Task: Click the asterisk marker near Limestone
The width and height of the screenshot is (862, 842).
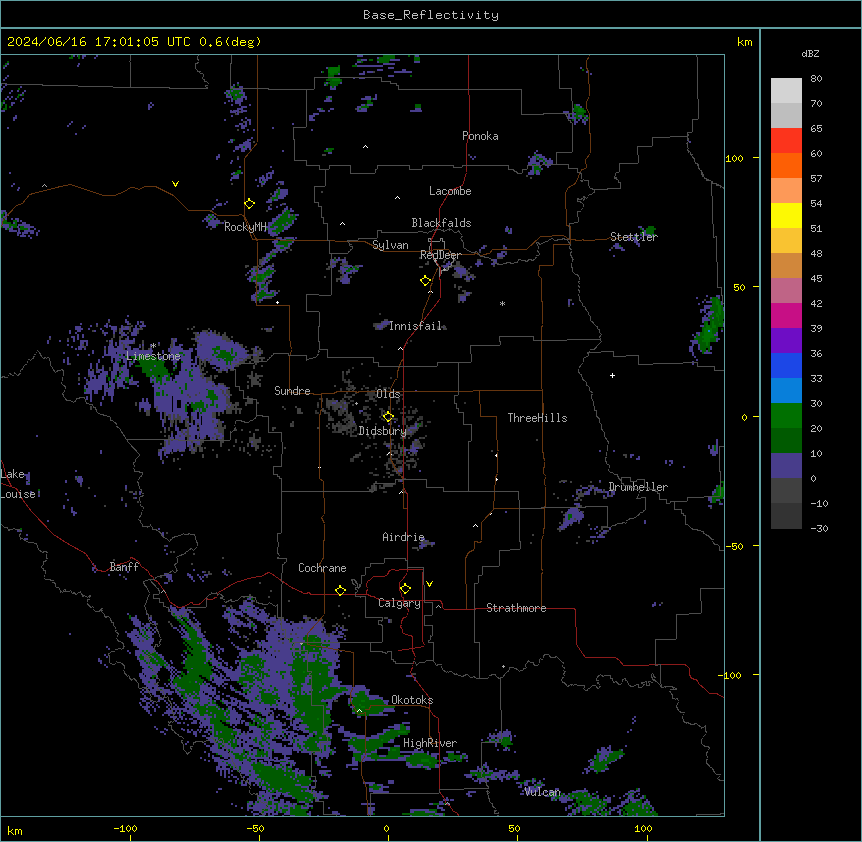Action: click(x=153, y=346)
